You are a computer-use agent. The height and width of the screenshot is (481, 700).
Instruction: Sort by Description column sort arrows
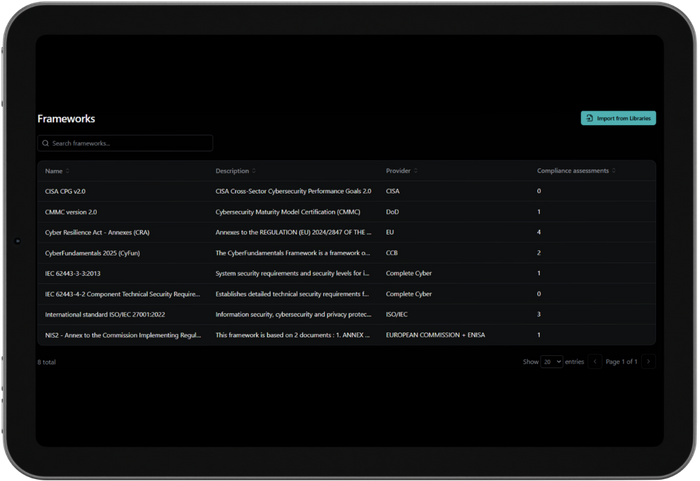pyautogui.click(x=254, y=171)
